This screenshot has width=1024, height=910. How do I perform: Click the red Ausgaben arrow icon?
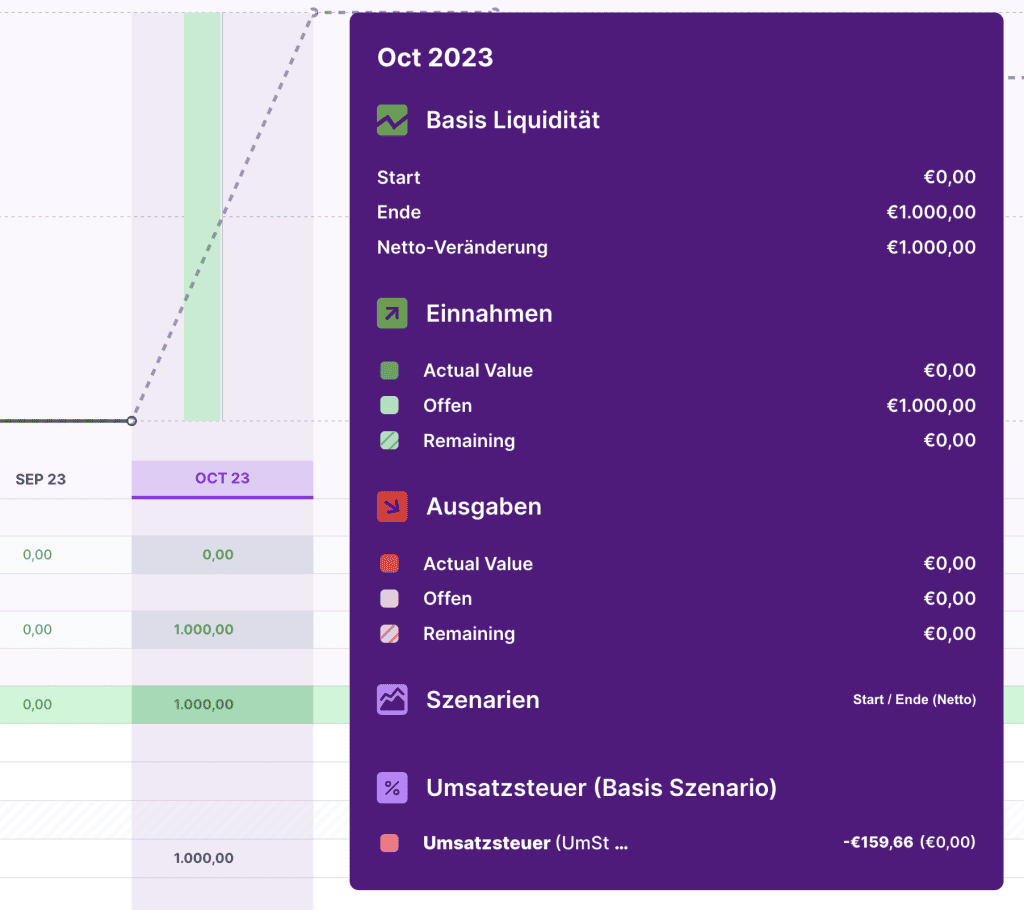[392, 507]
